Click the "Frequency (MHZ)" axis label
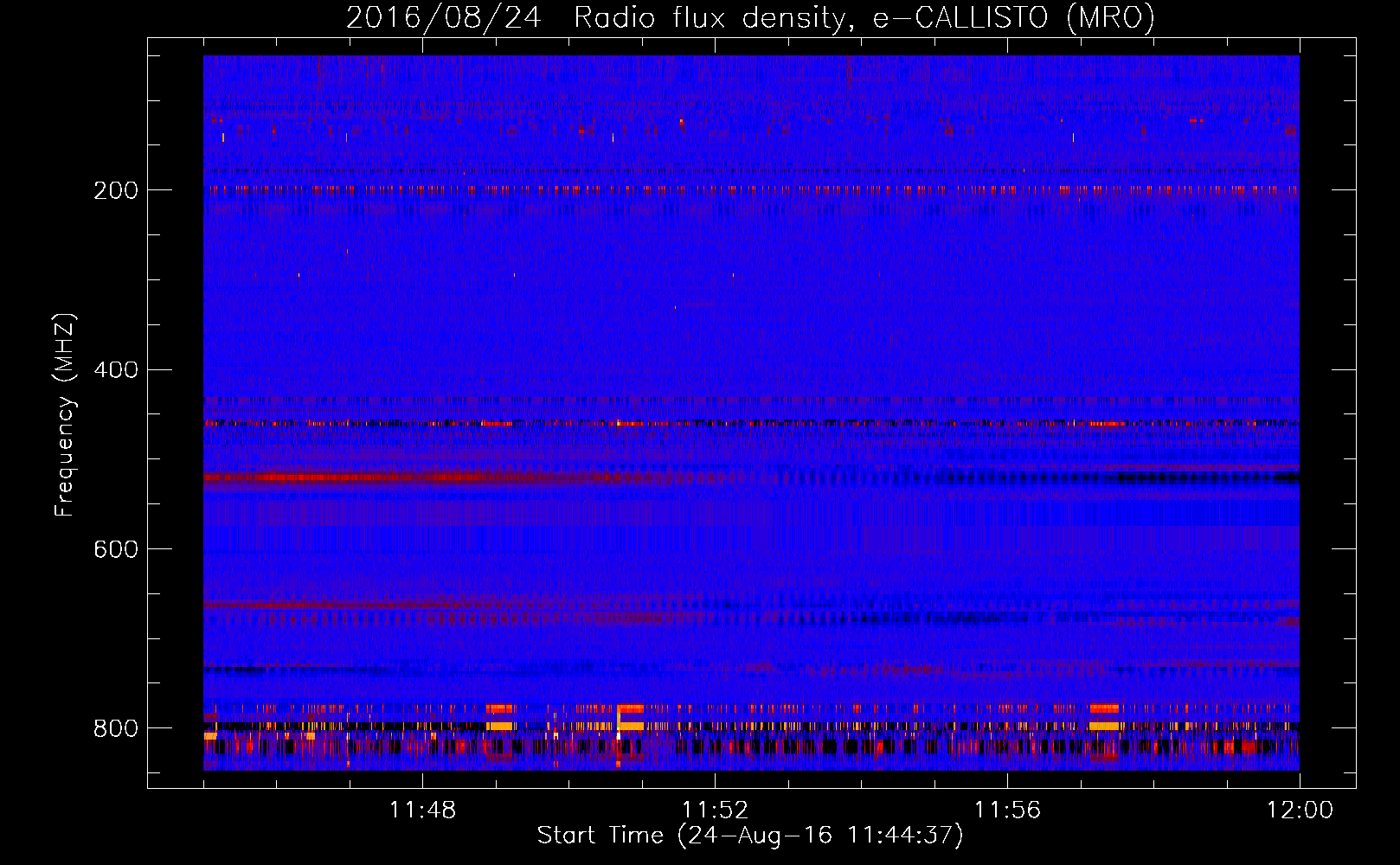 (65, 414)
